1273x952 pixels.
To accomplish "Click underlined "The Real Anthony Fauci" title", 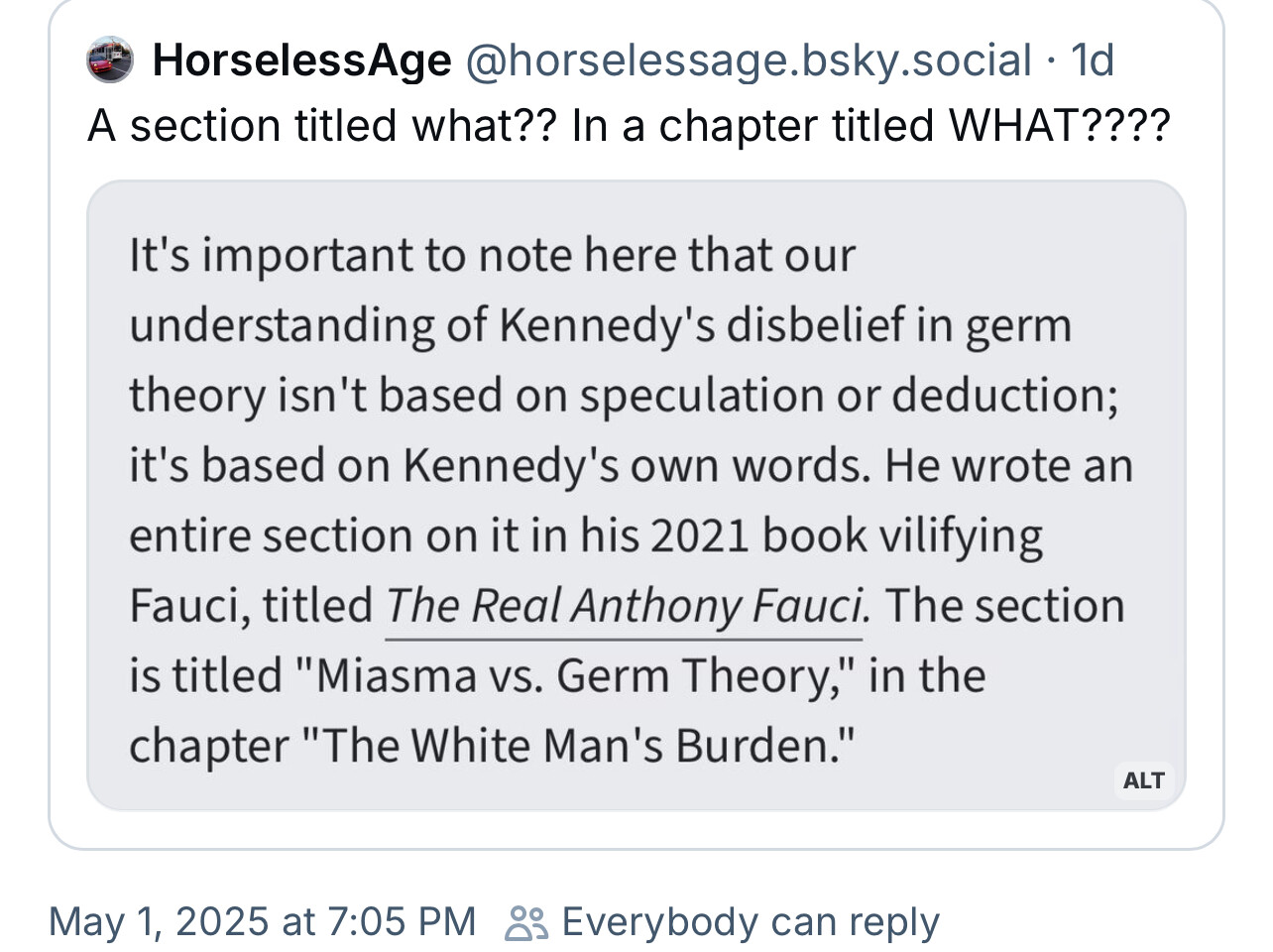I will [628, 606].
